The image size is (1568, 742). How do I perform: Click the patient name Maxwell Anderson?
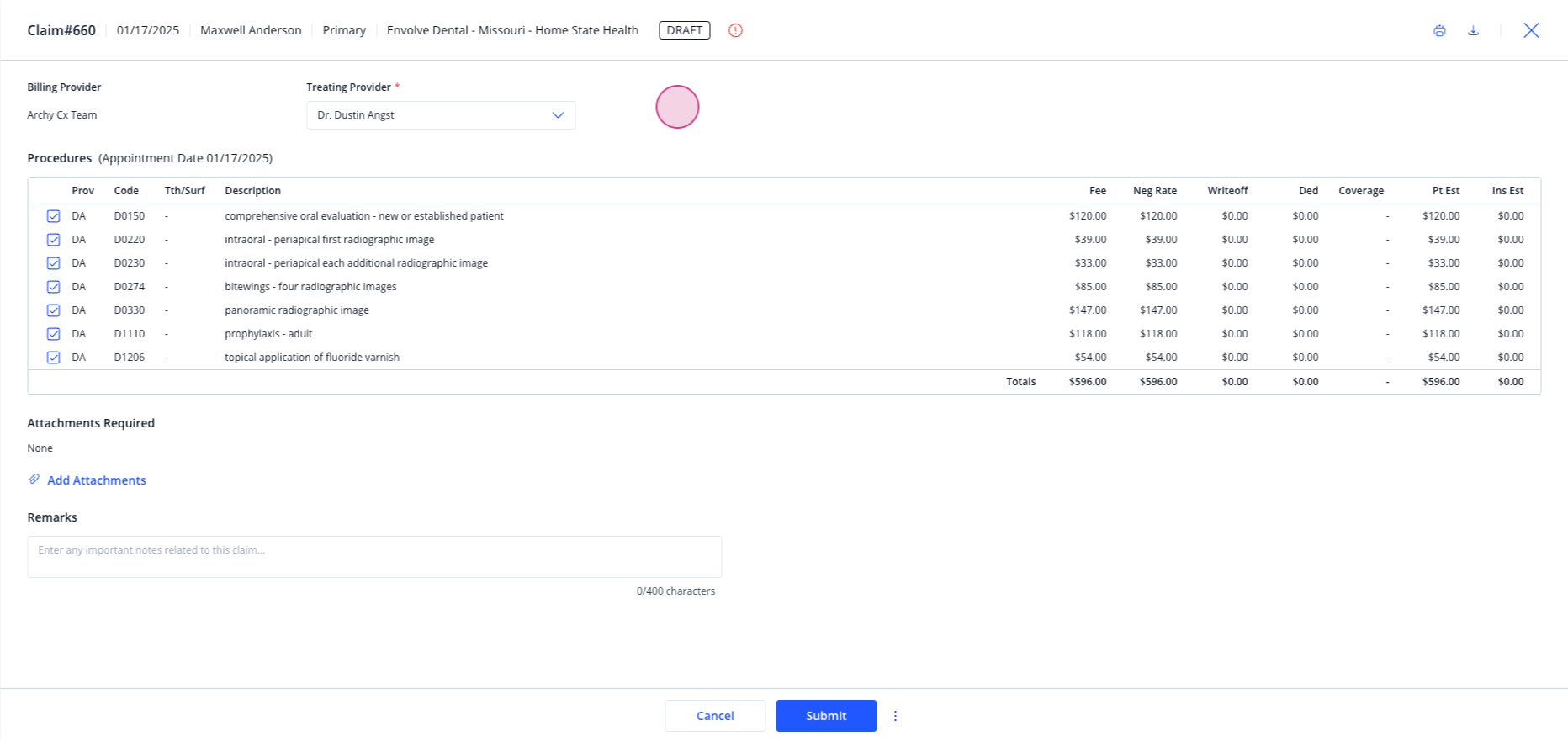pyautogui.click(x=251, y=30)
